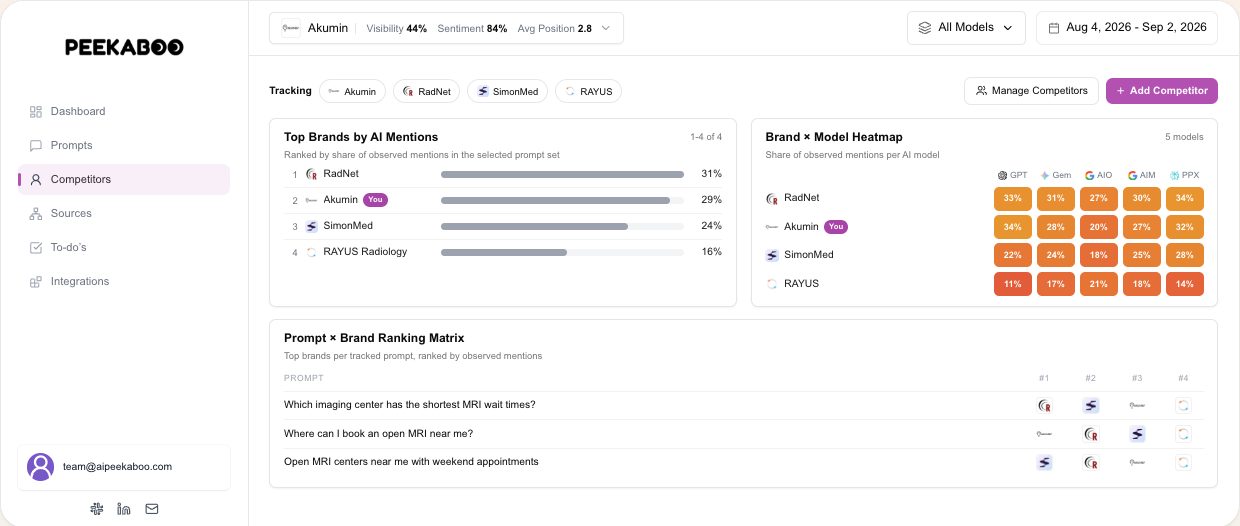The image size is (1240, 526).
Task: Click the calendar icon beside date range
Action: tap(1053, 28)
